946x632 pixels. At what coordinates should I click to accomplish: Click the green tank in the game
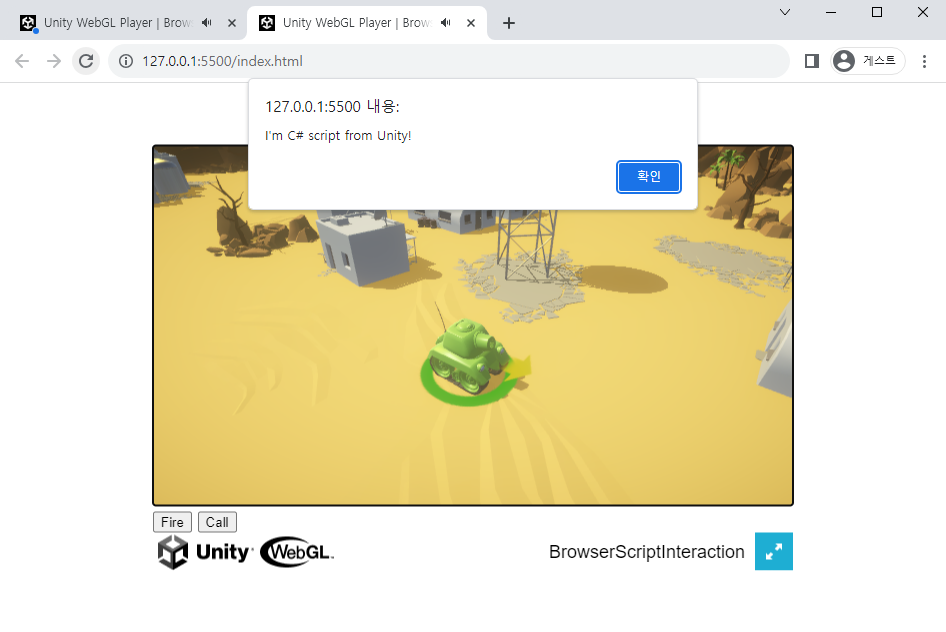[469, 356]
